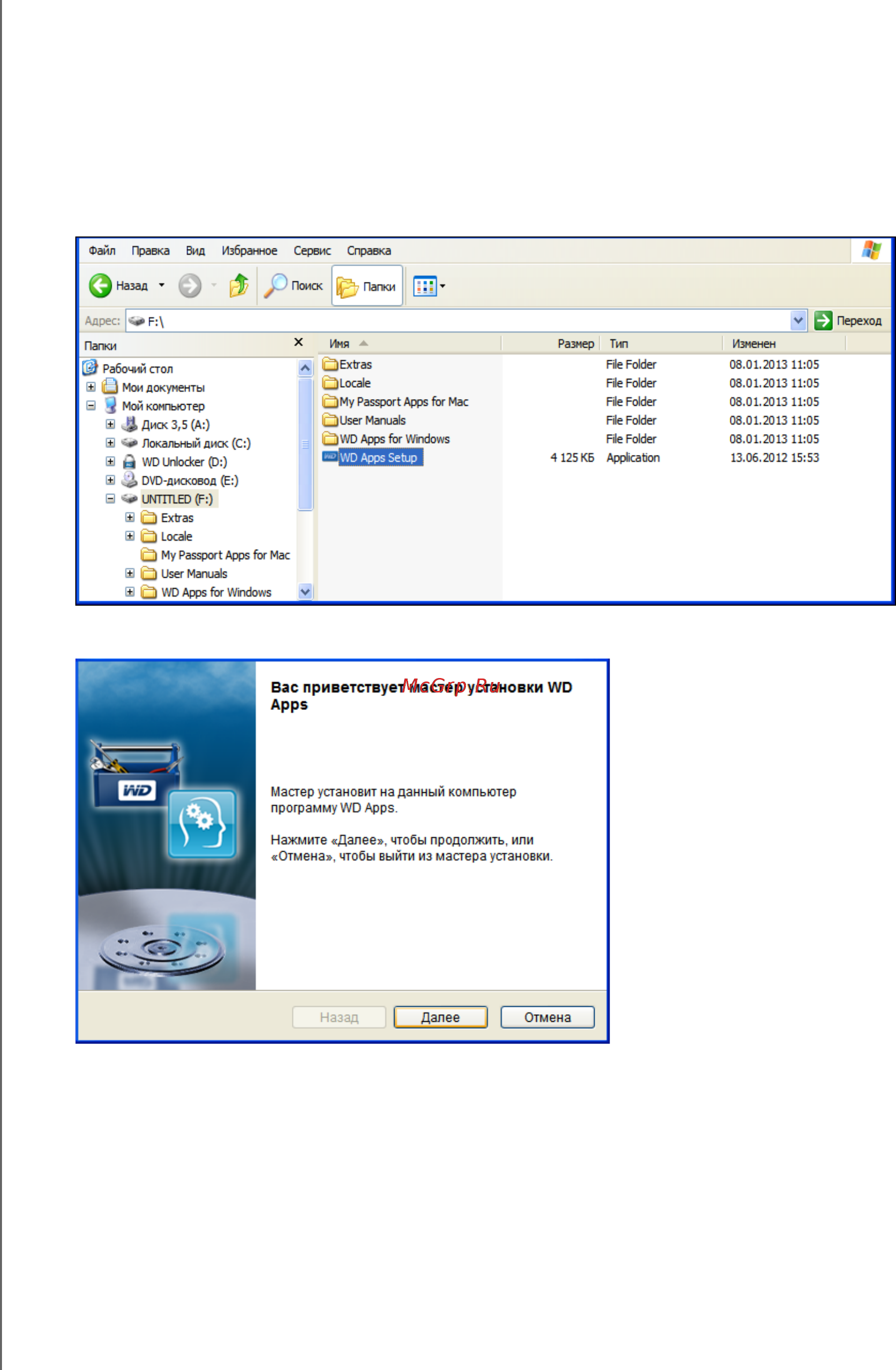Viewport: 896px width, 1370px height.
Task: Select Extras folder icon in tree
Action: pyautogui.click(x=149, y=517)
